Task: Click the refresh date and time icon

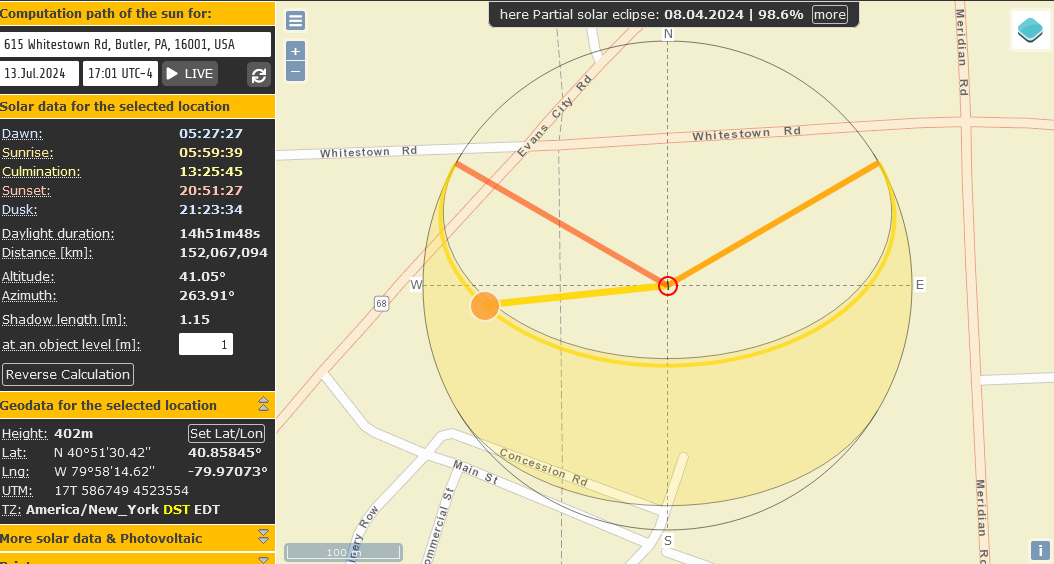Action: (259, 75)
